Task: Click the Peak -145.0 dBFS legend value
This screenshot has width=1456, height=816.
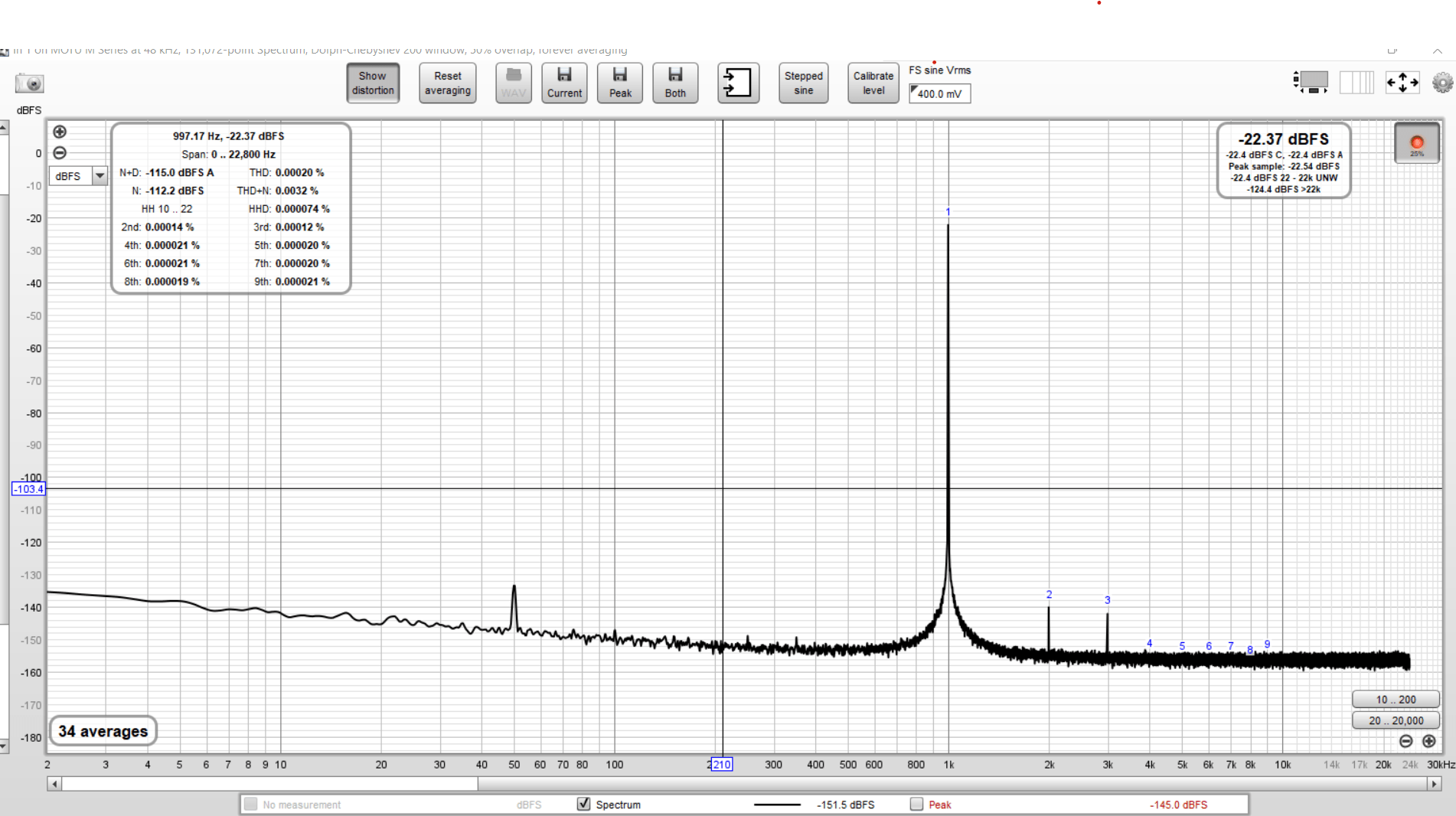Action: (x=1178, y=805)
